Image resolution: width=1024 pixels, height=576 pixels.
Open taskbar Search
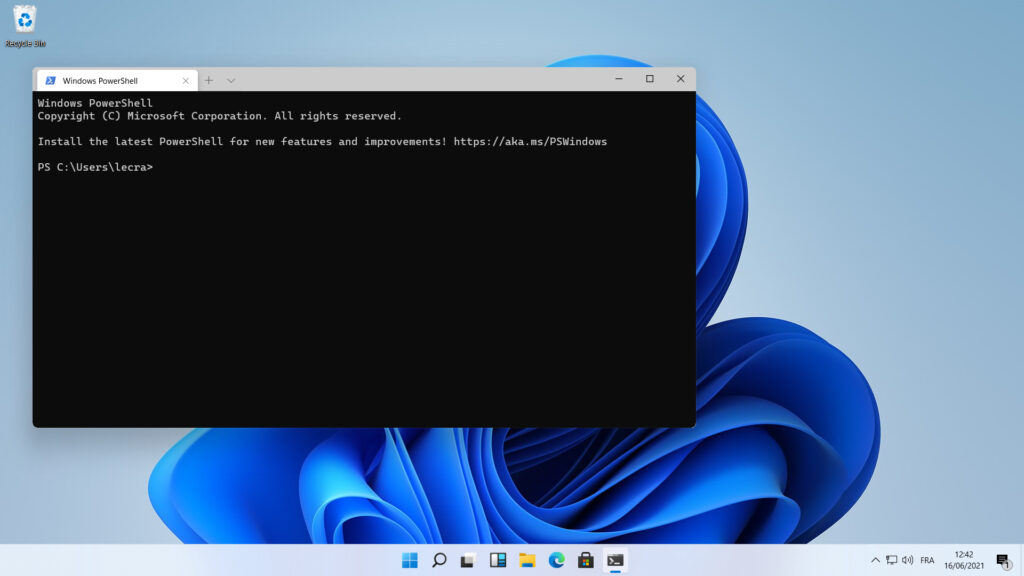439,560
